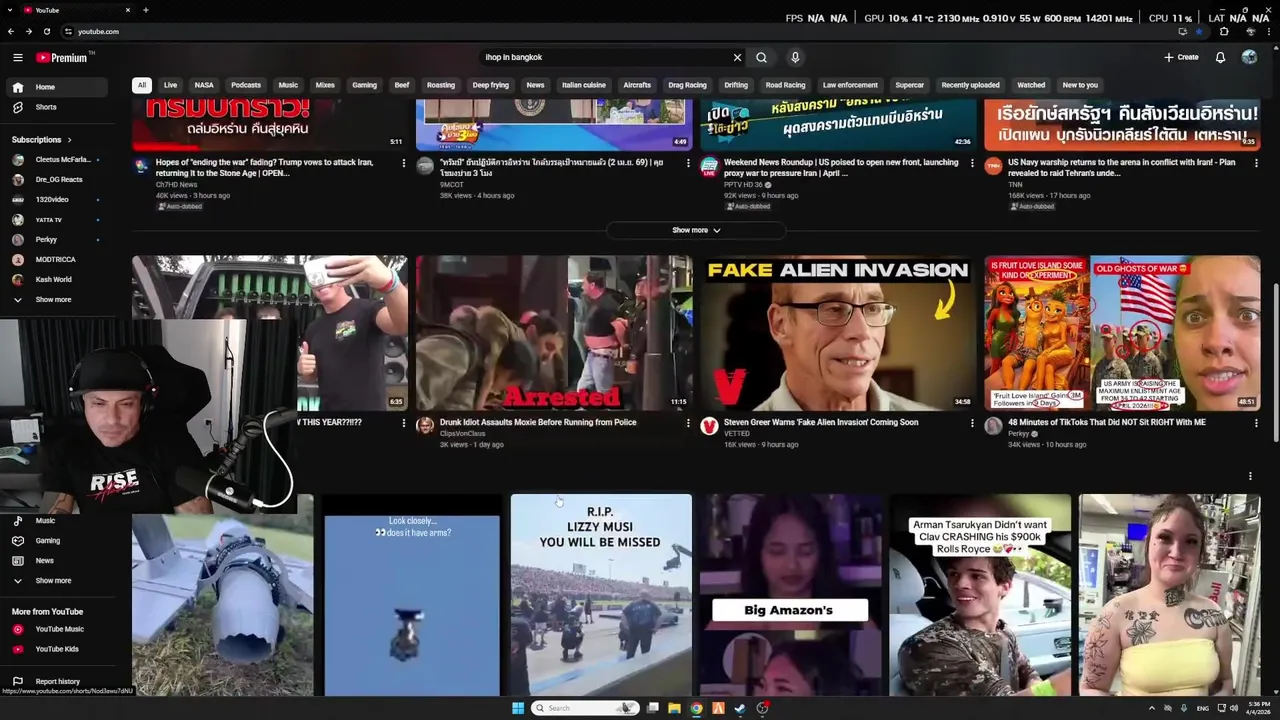This screenshot has width=1280, height=720.
Task: Open Steam from the taskbar
Action: pyautogui.click(x=740, y=708)
